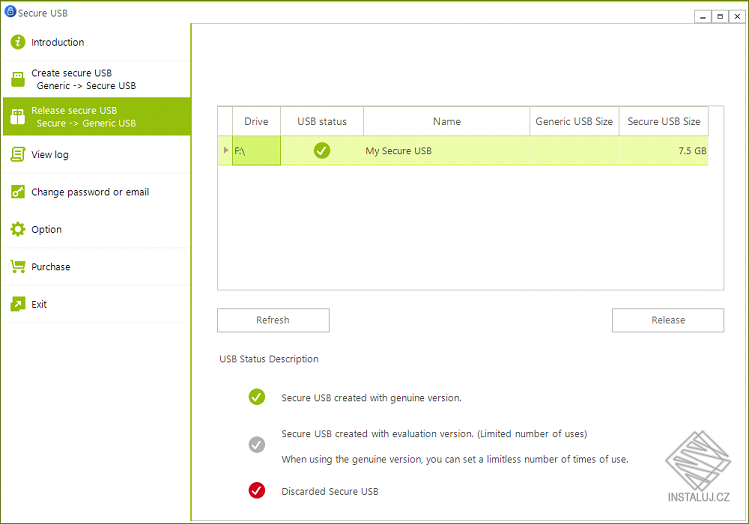The width and height of the screenshot is (749, 524).
Task: Sort by the Drive column header
Action: 257,121
